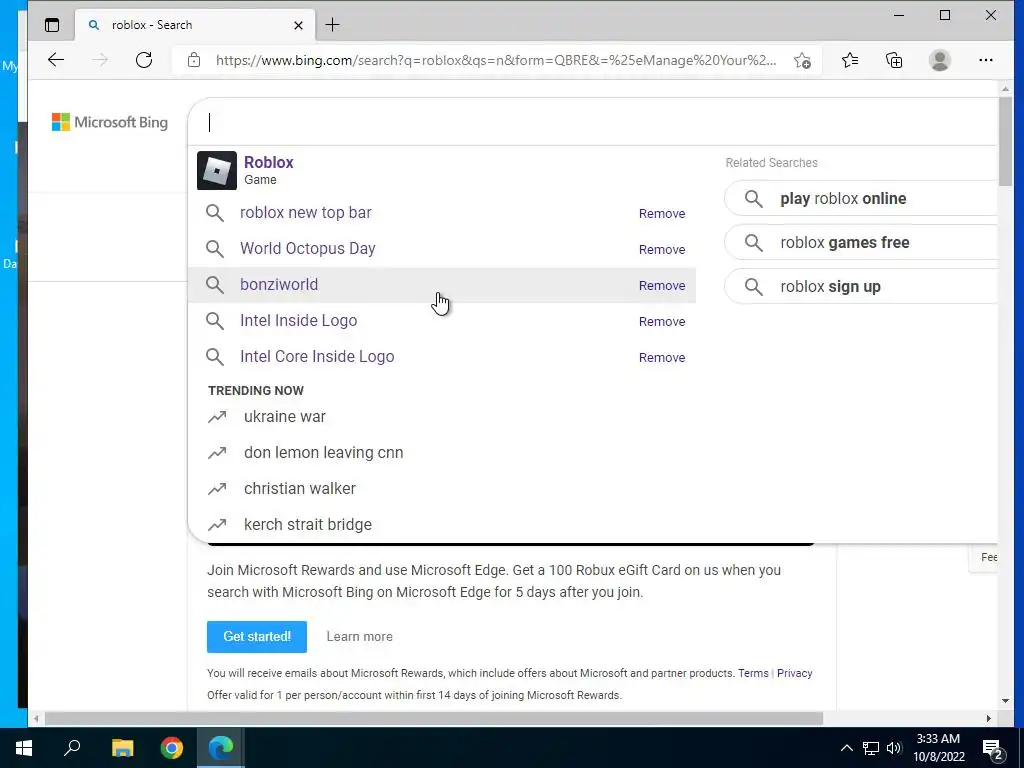The width and height of the screenshot is (1024, 768).
Task: Click the vertical scrollbar thumb
Action: click(x=1005, y=140)
